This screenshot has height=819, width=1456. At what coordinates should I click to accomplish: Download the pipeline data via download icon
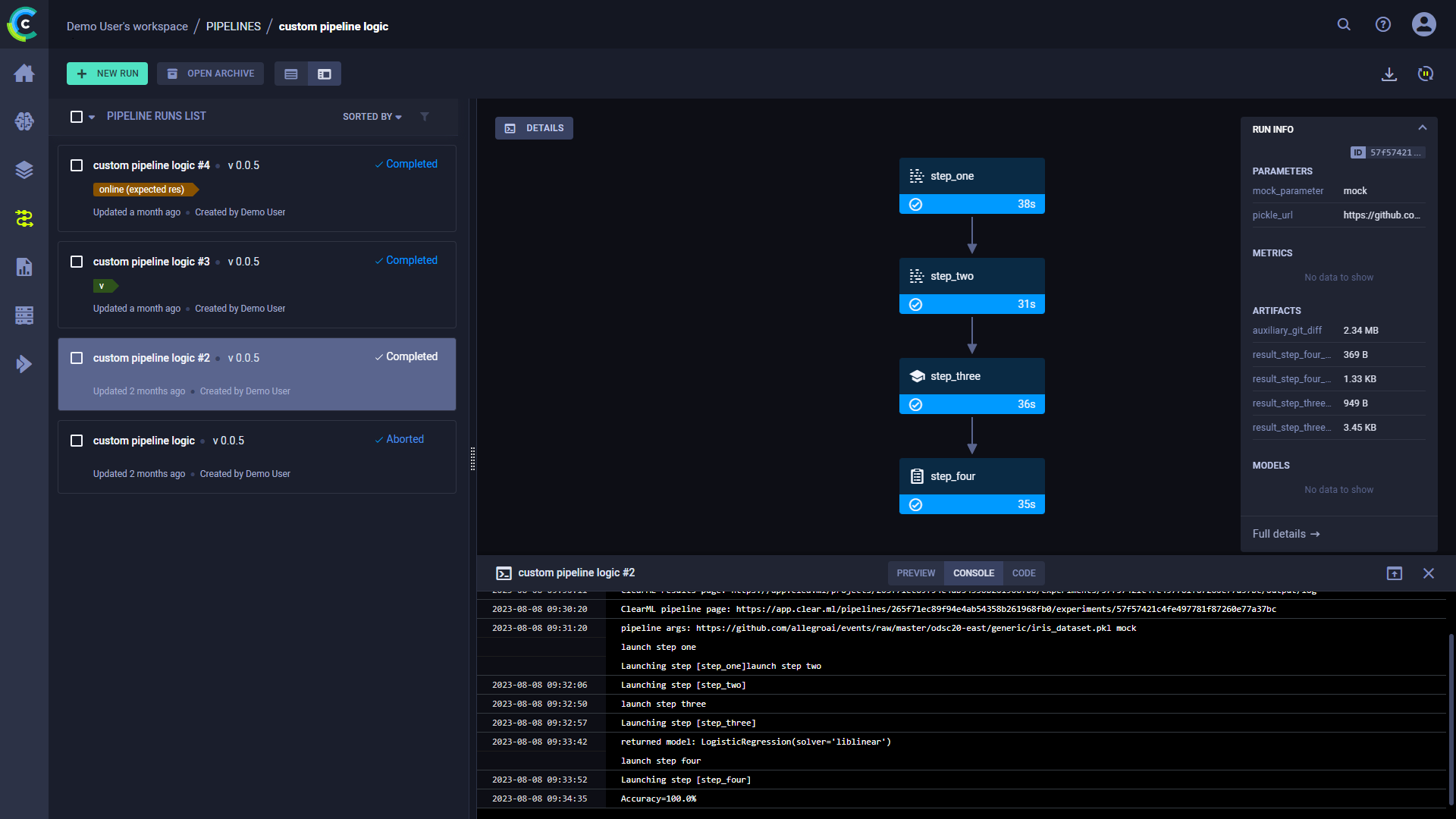coord(1389,74)
